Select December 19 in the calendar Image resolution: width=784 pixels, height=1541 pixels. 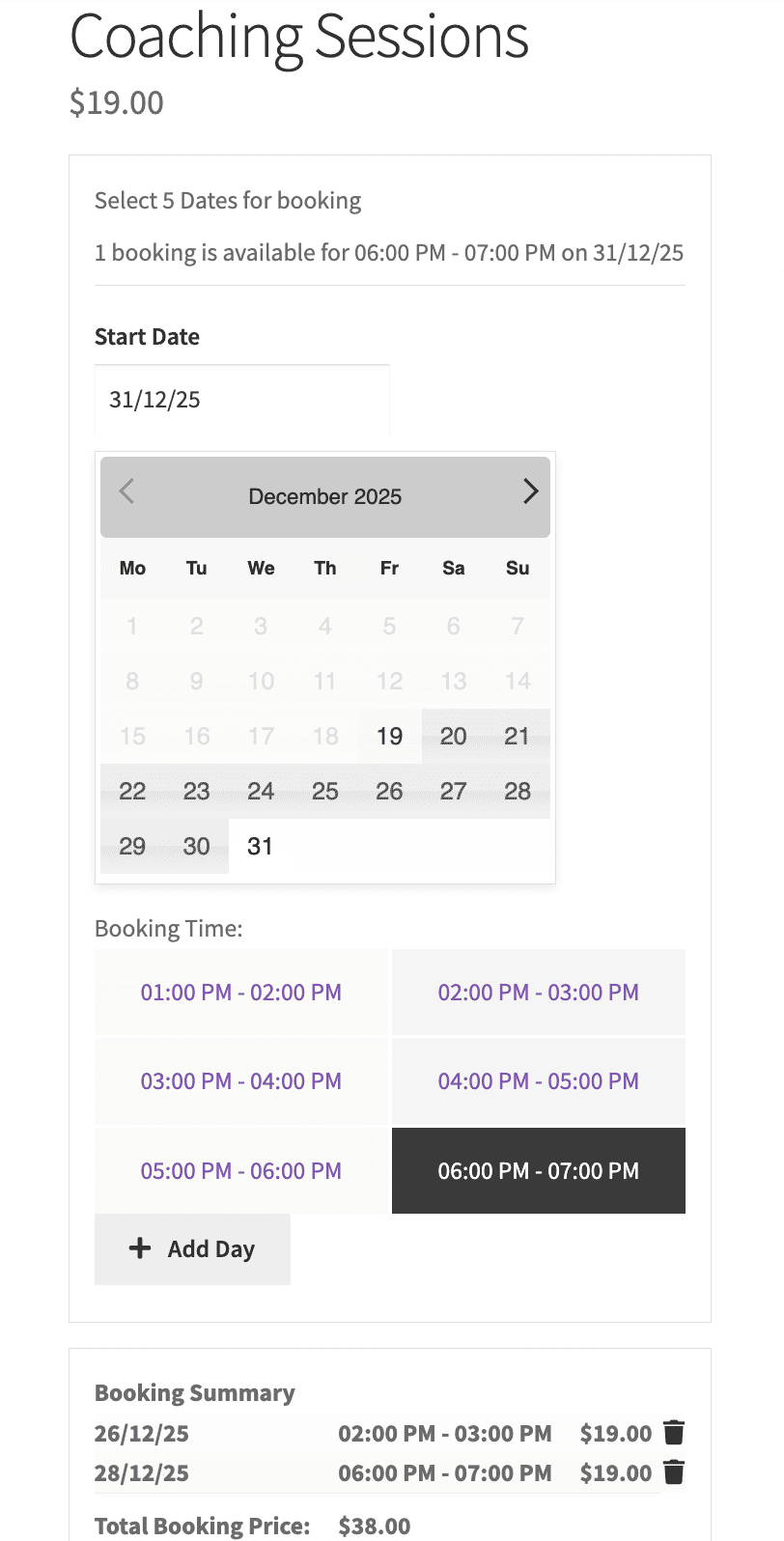point(389,737)
